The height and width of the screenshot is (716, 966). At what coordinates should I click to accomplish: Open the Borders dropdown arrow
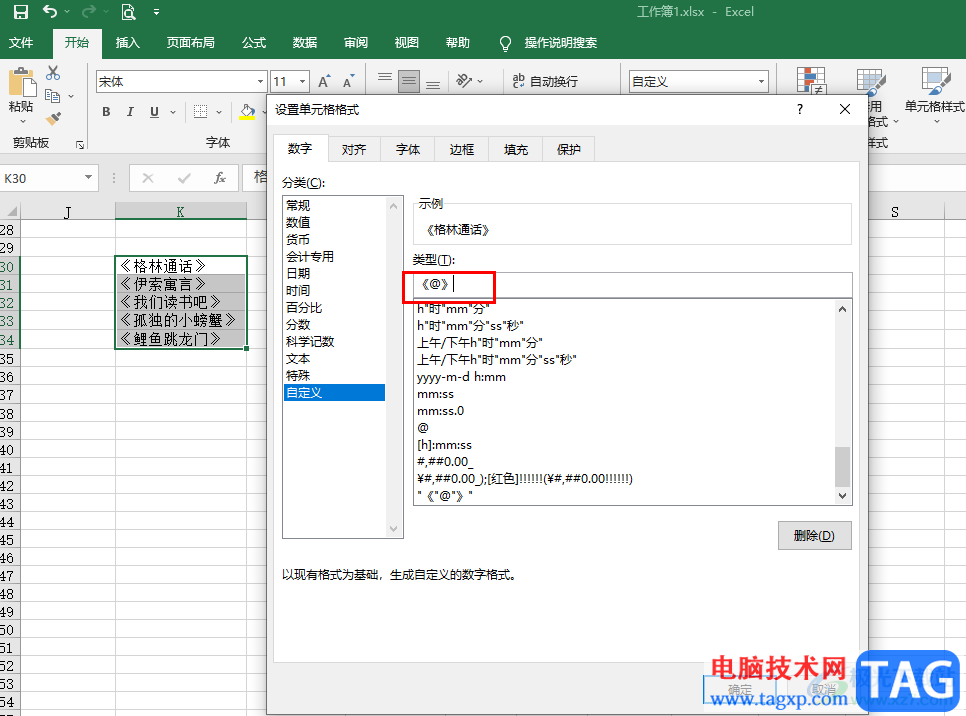(219, 112)
